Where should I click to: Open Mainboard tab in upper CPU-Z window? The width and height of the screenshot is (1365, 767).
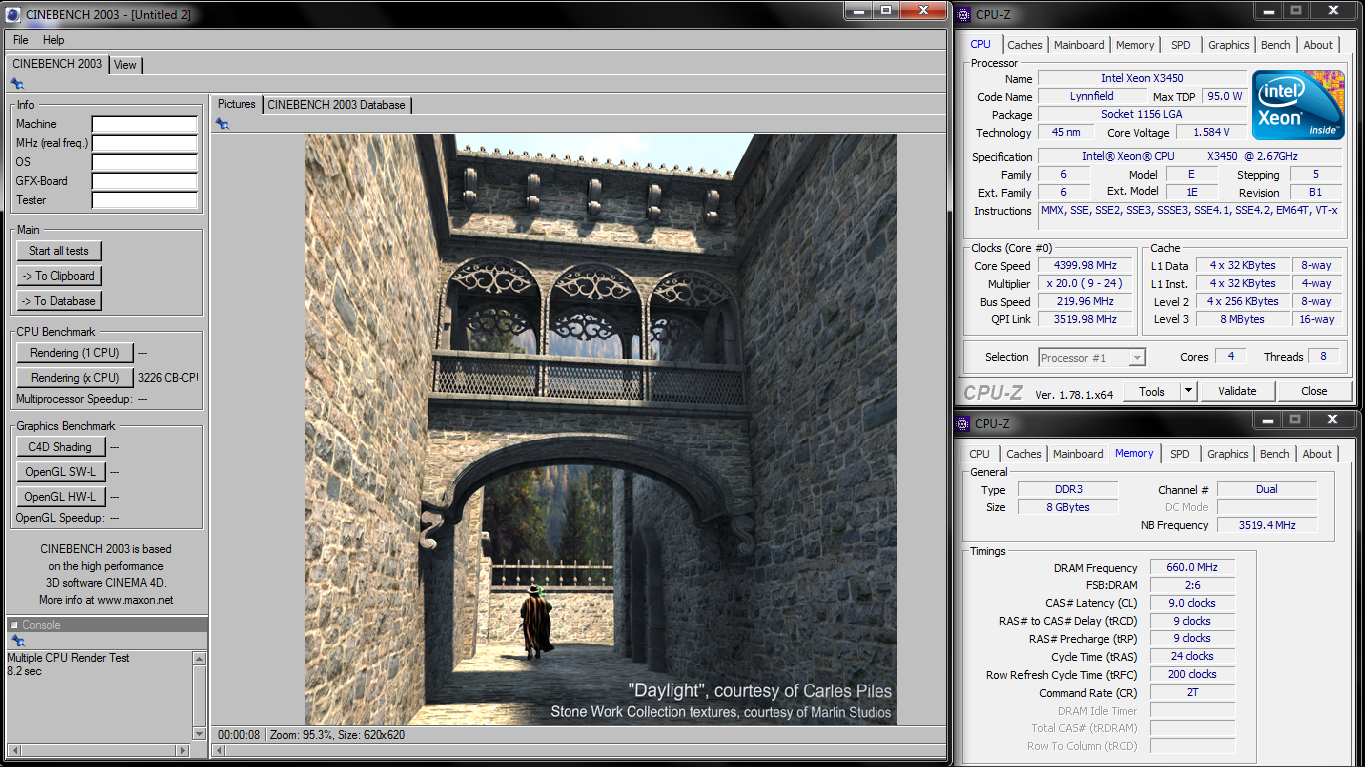tap(1080, 45)
